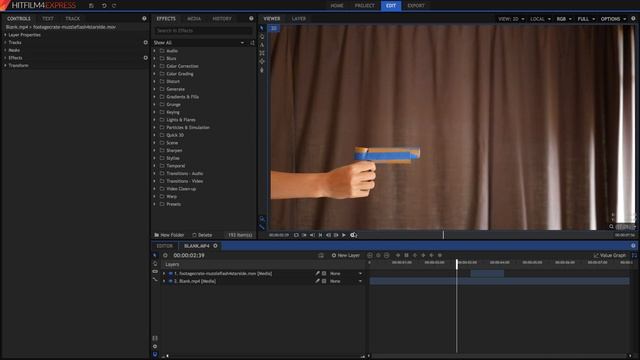Click the Delete button in Effects panel
This screenshot has width=640, height=360.
[202, 235]
